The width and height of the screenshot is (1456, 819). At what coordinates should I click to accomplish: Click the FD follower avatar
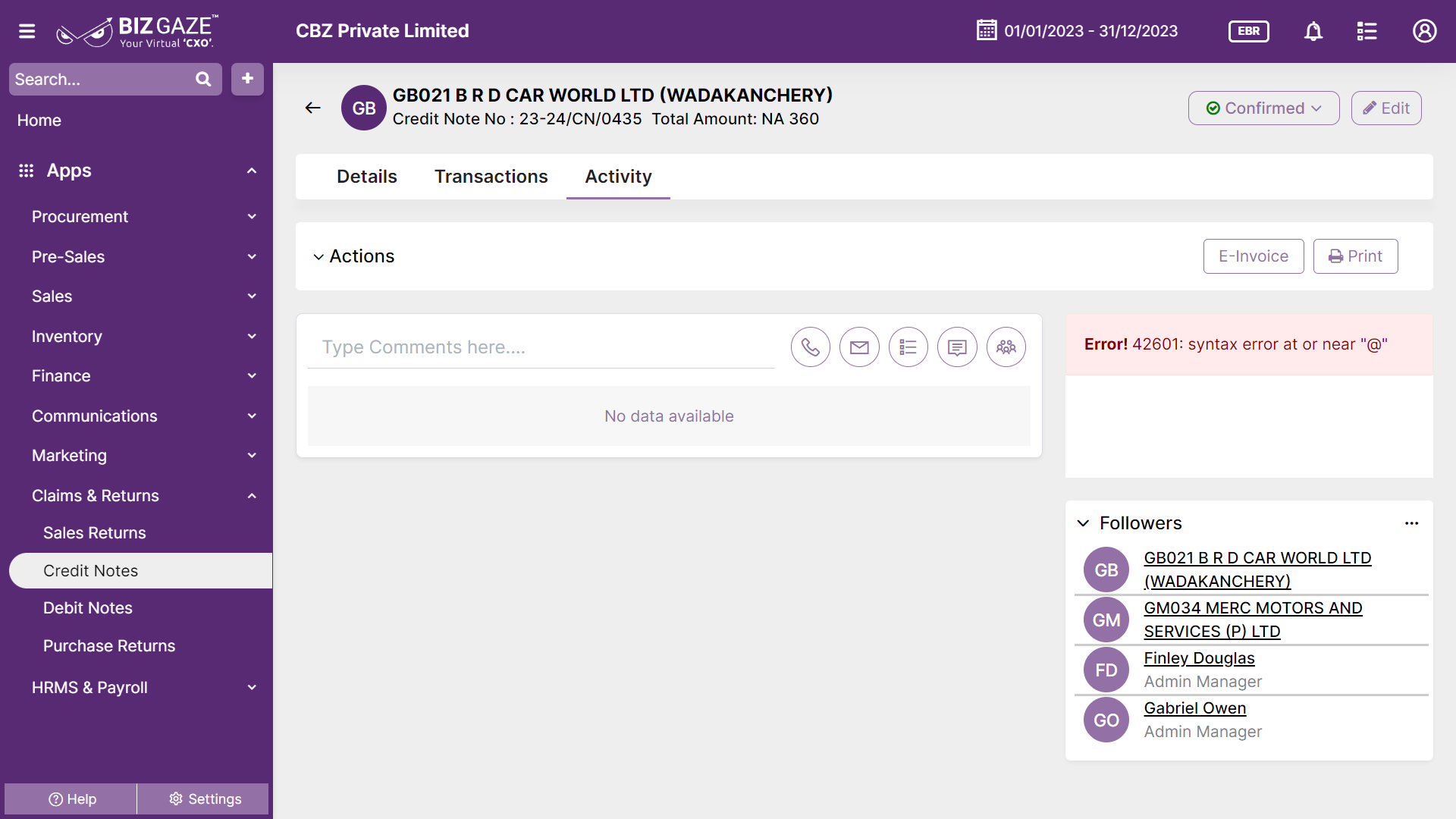click(x=1106, y=670)
